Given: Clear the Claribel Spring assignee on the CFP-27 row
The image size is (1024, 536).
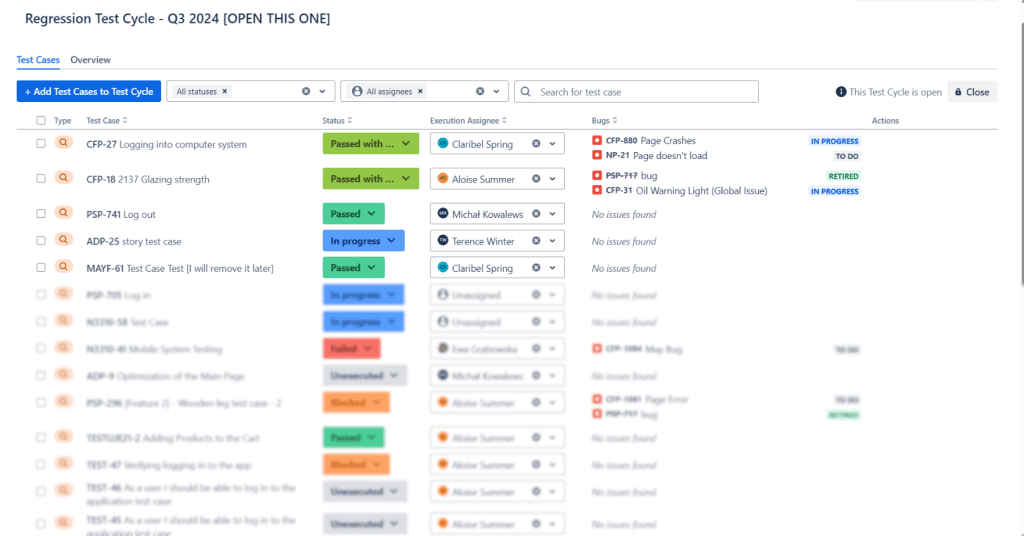Looking at the screenshot, I should pos(536,144).
